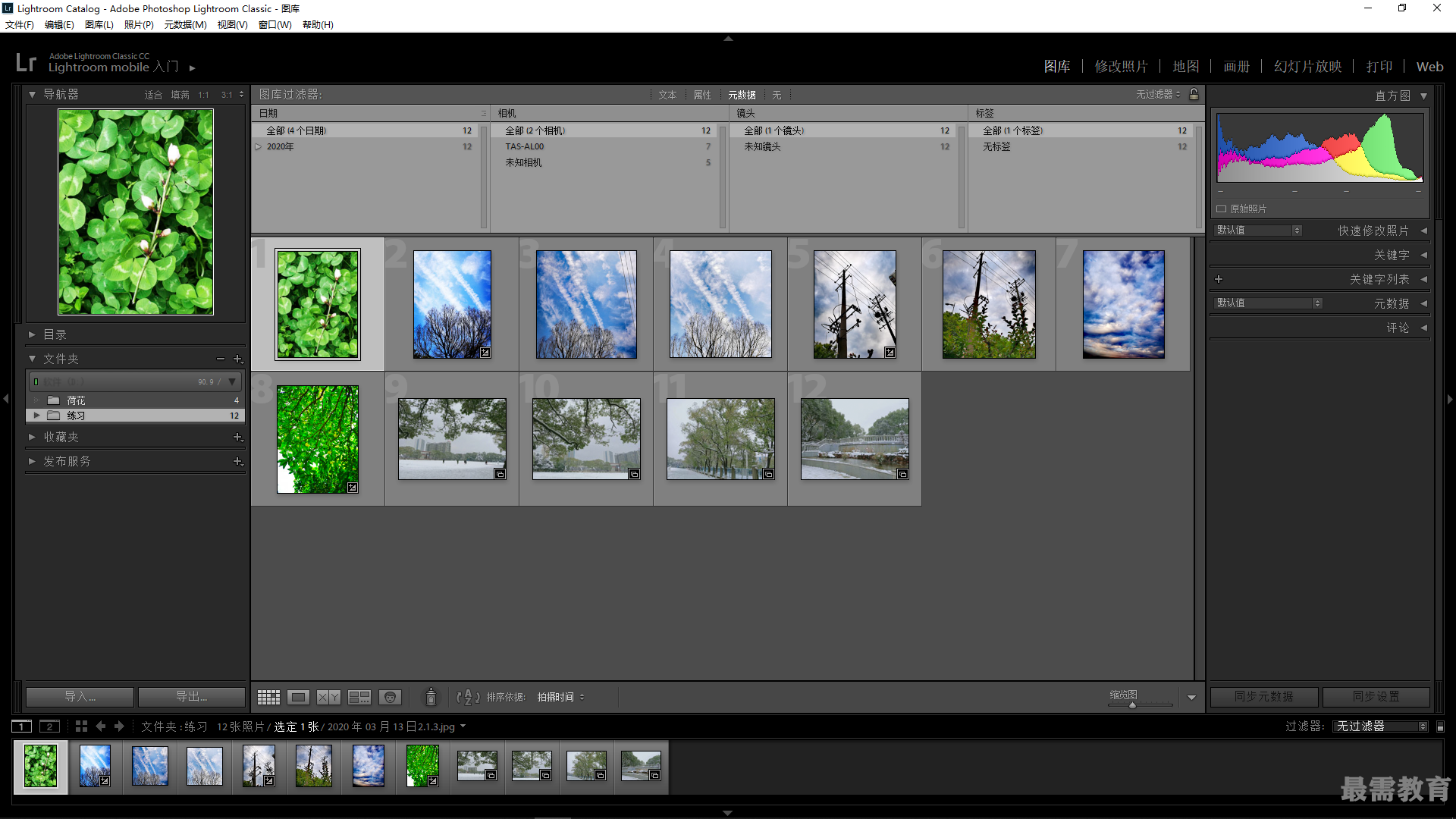Click the histogram graph
The width and height of the screenshot is (1456, 819).
pyautogui.click(x=1319, y=148)
